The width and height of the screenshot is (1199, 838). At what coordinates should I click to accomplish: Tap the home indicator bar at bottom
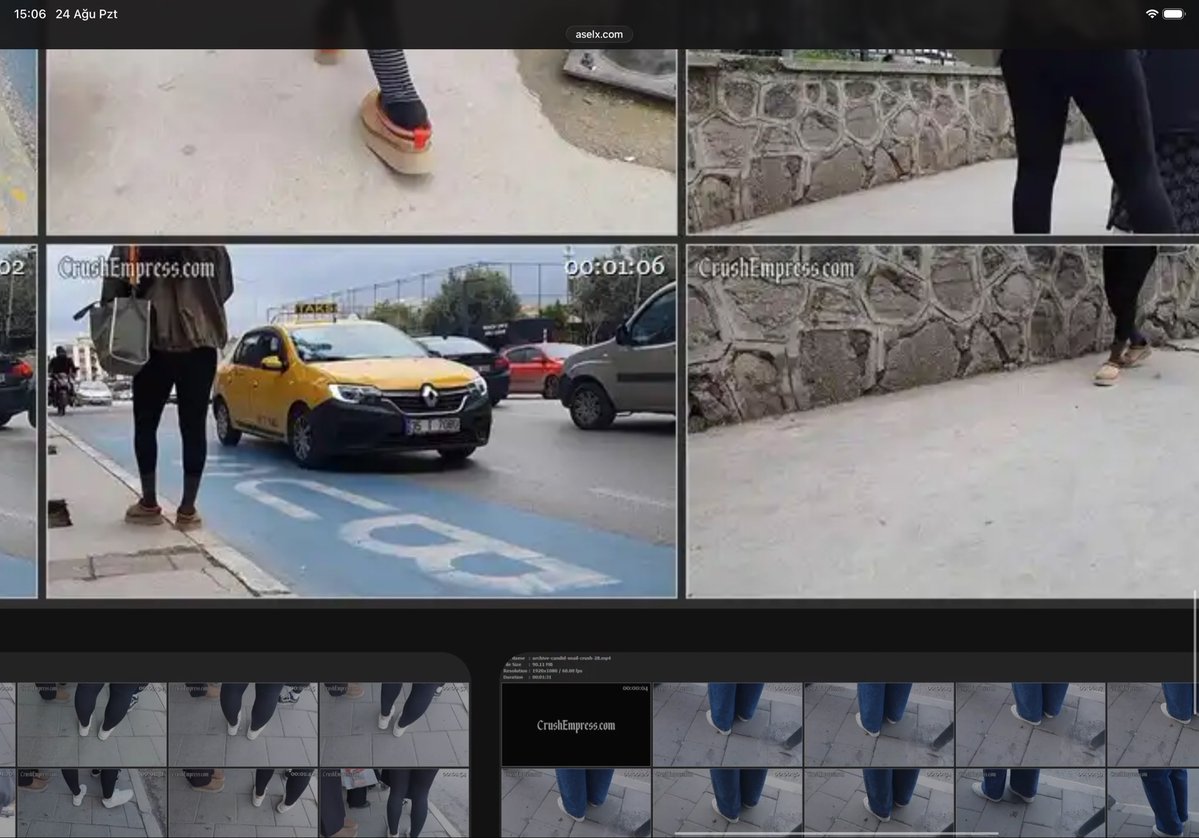[836, 833]
